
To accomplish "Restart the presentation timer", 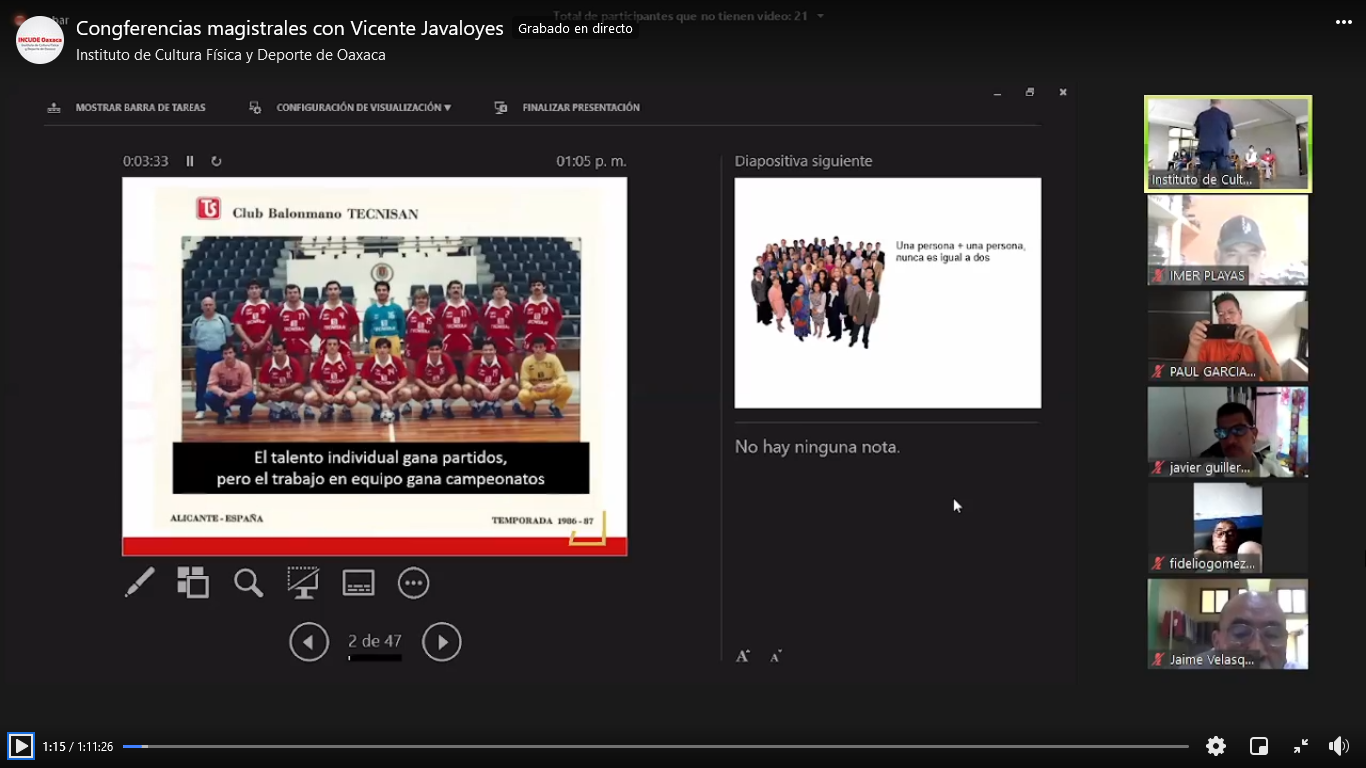I will point(216,161).
